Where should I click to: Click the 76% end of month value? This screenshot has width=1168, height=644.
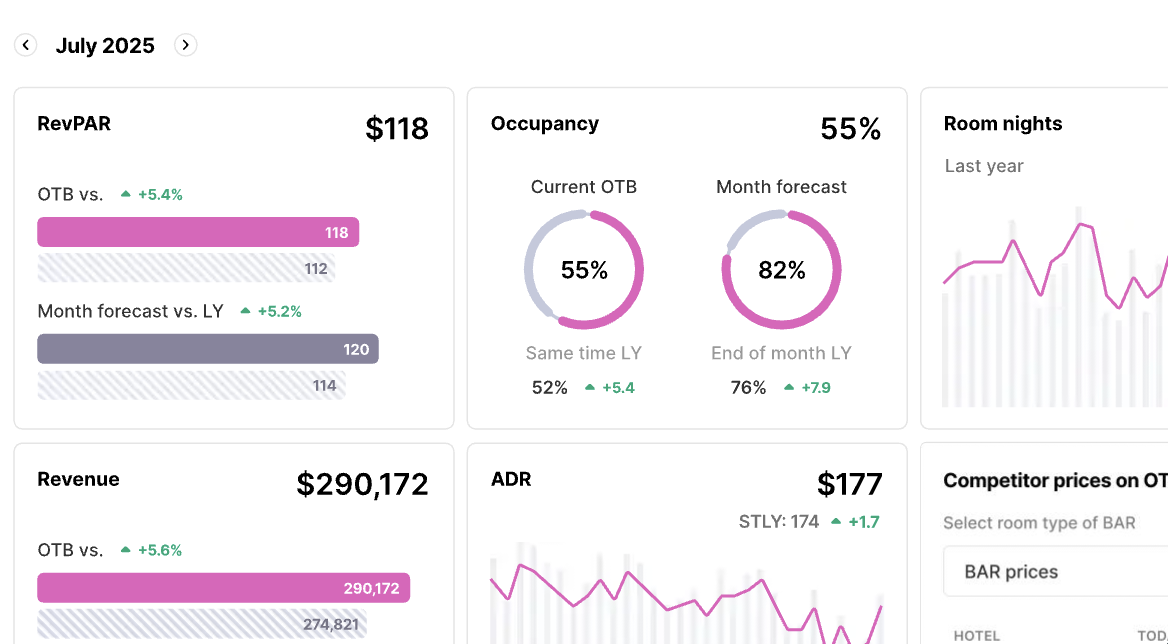(748, 387)
